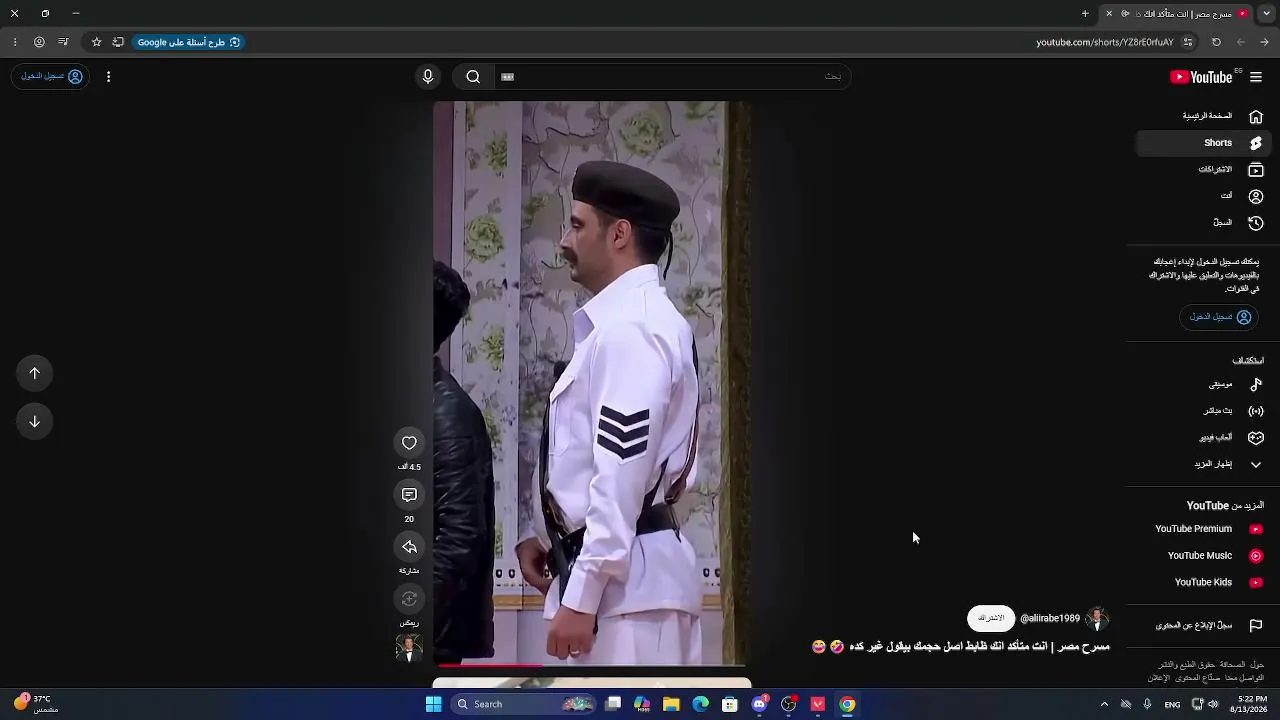Toggle the YouTube hamburger guide menu

(x=1256, y=77)
